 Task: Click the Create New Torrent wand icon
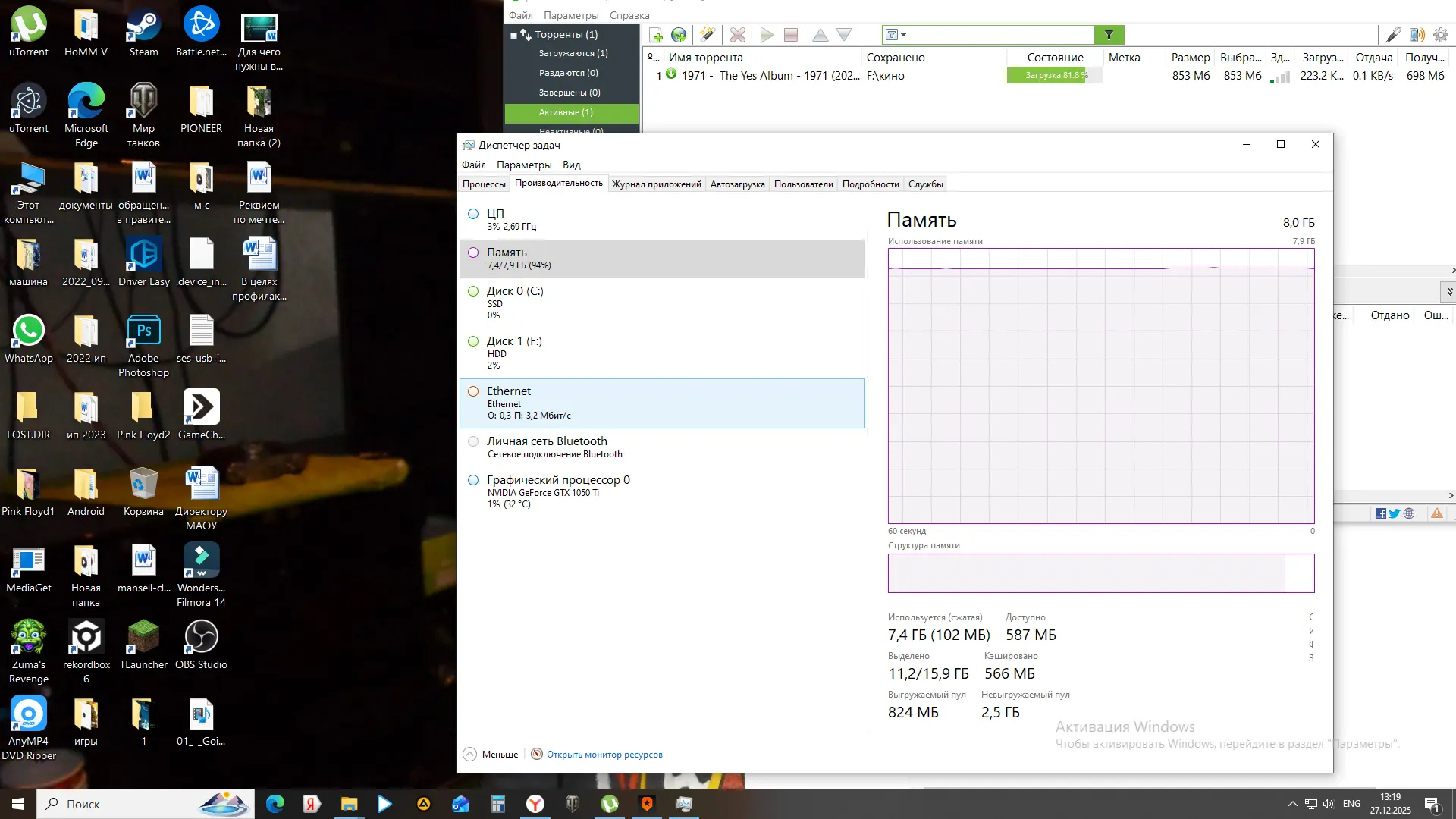(707, 35)
